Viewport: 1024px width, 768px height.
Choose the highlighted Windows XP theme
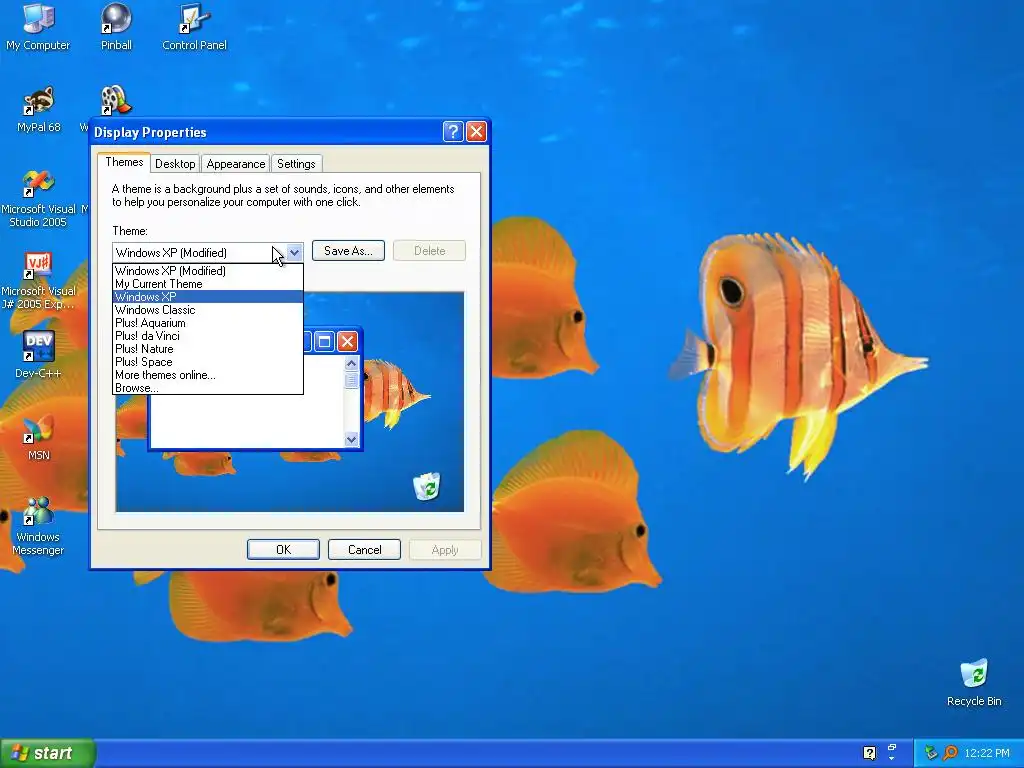point(208,296)
